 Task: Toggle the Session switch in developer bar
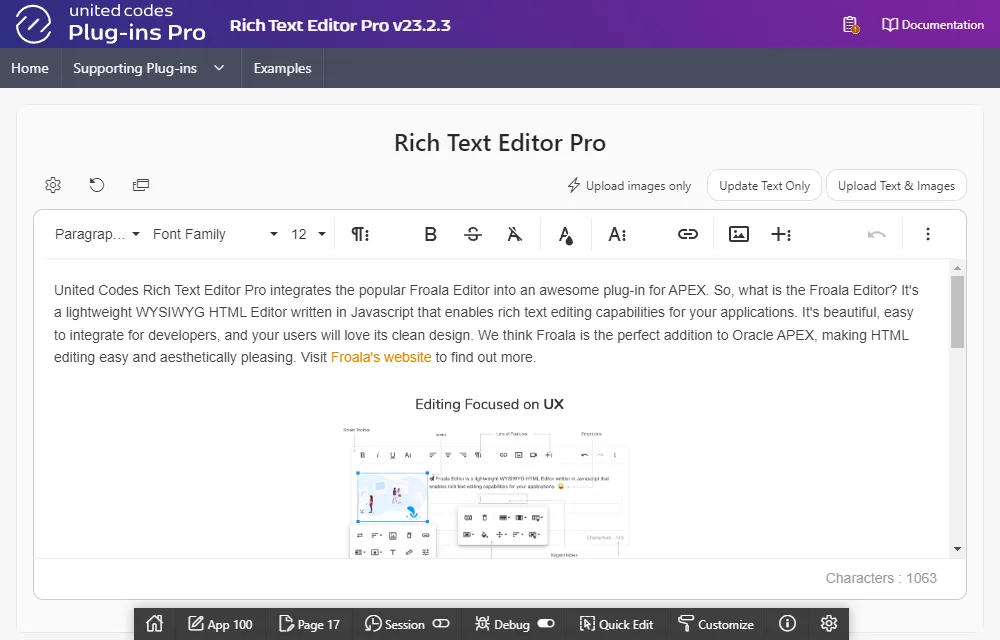[441, 624]
